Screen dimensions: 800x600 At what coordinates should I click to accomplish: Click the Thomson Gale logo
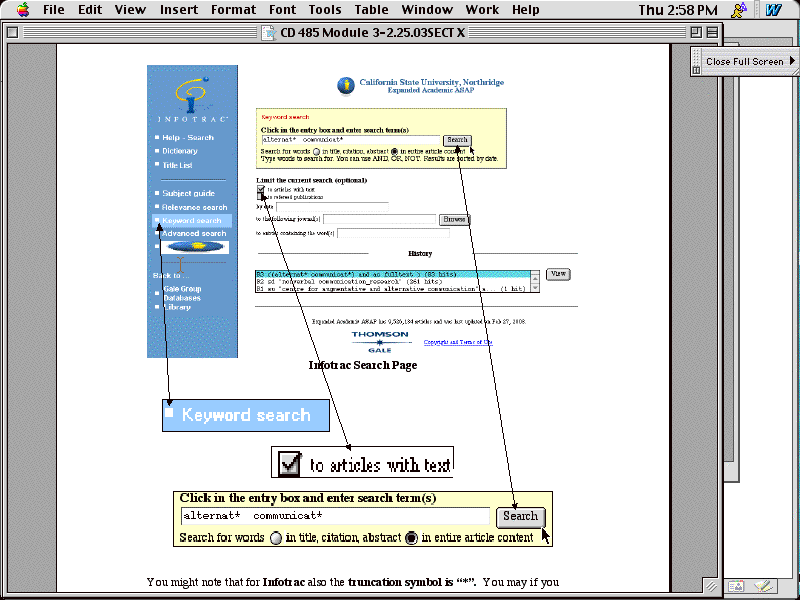380,342
